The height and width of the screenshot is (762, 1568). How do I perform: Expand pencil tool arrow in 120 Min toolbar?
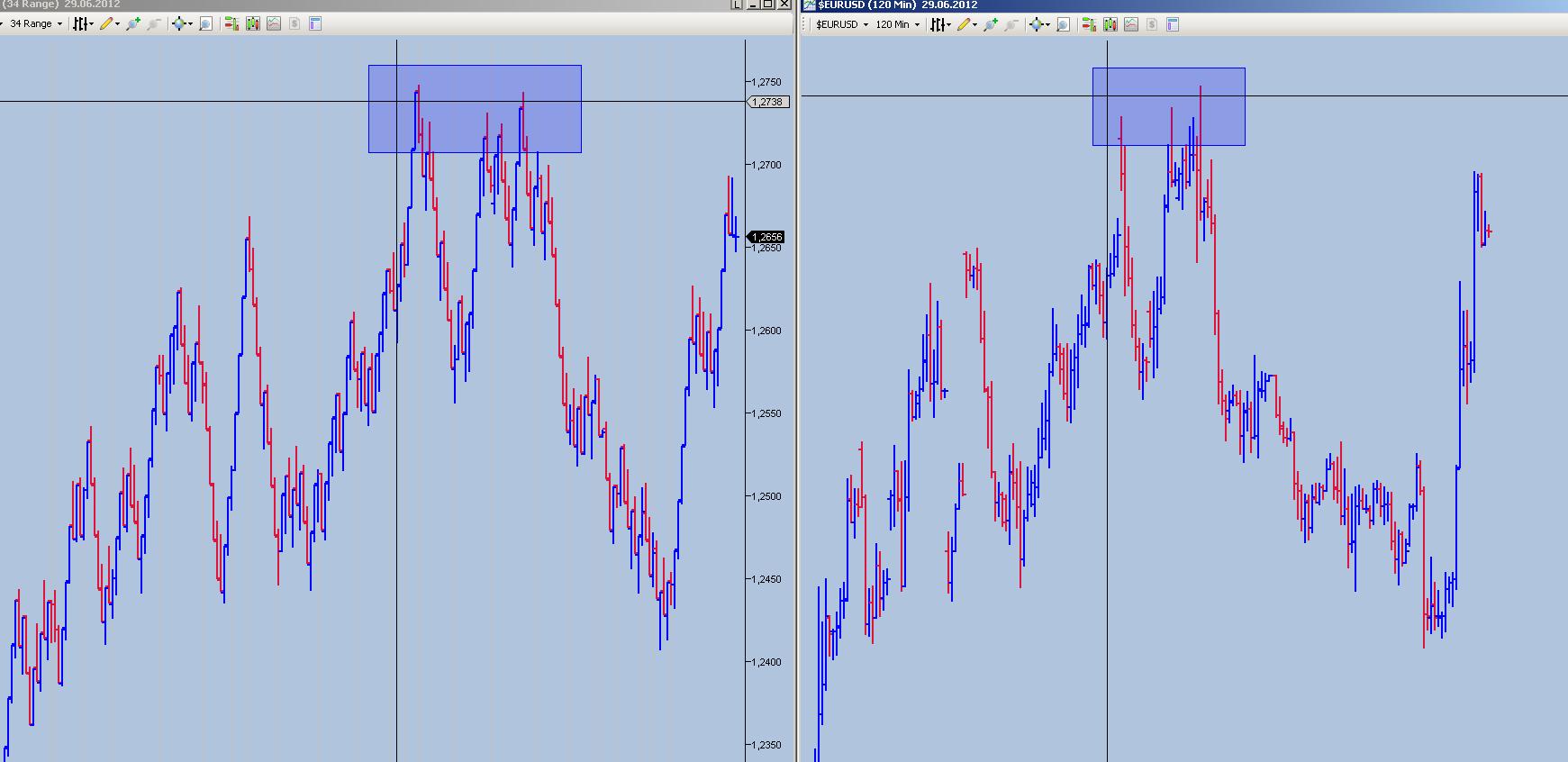coord(975,24)
